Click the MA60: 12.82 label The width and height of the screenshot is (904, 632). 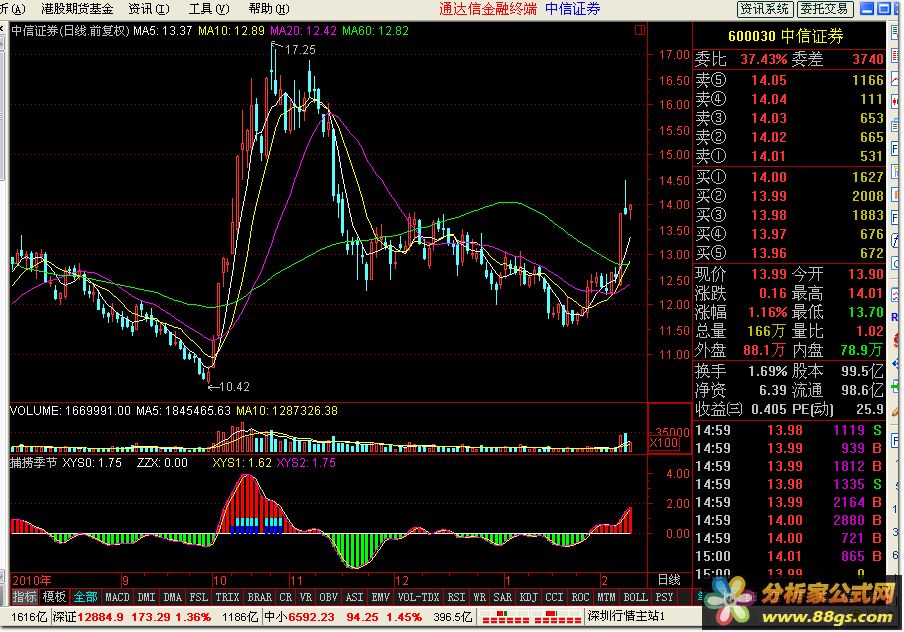pyautogui.click(x=375, y=31)
